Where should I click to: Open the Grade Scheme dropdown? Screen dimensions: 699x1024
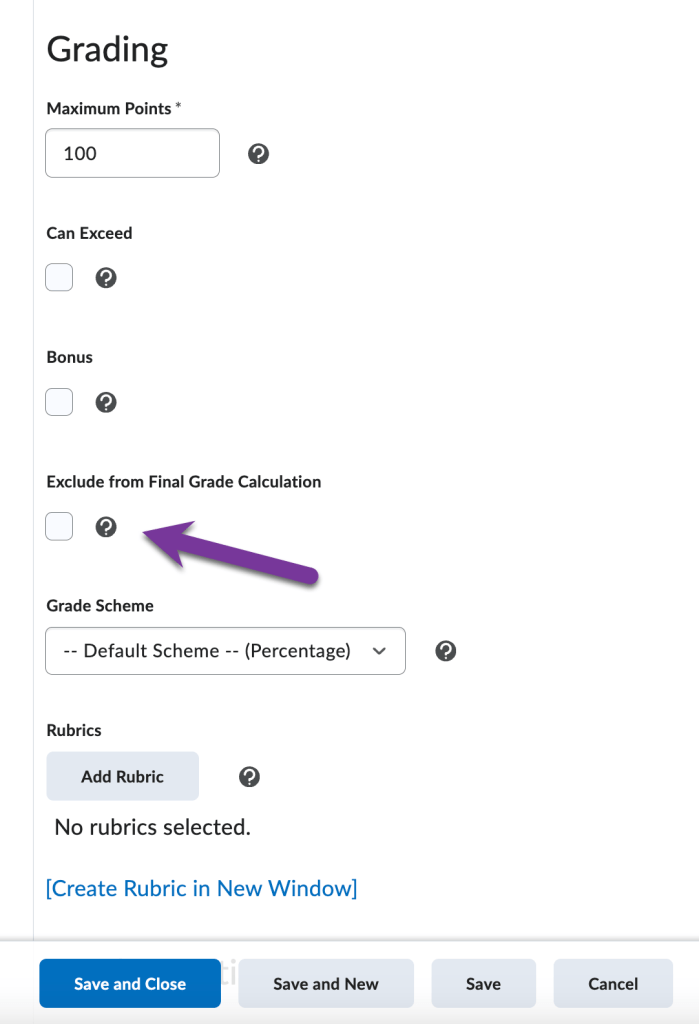[225, 650]
